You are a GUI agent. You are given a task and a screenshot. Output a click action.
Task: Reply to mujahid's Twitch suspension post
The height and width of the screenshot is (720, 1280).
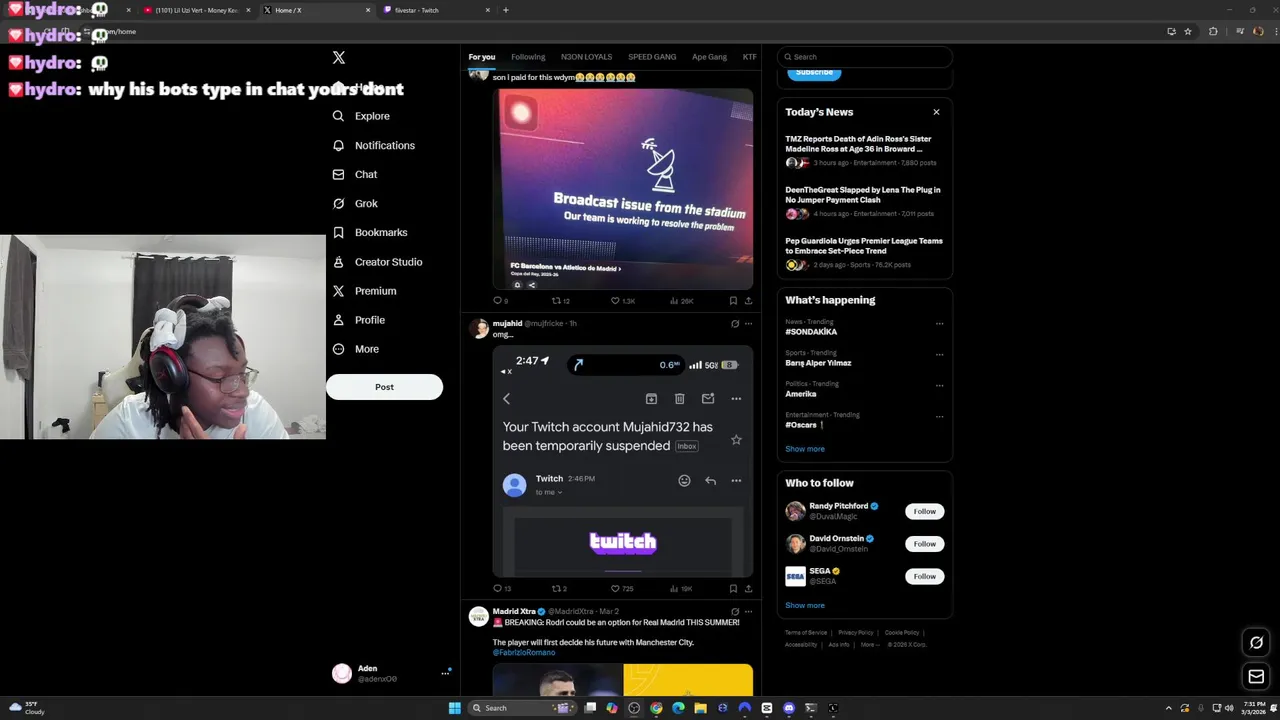click(502, 588)
